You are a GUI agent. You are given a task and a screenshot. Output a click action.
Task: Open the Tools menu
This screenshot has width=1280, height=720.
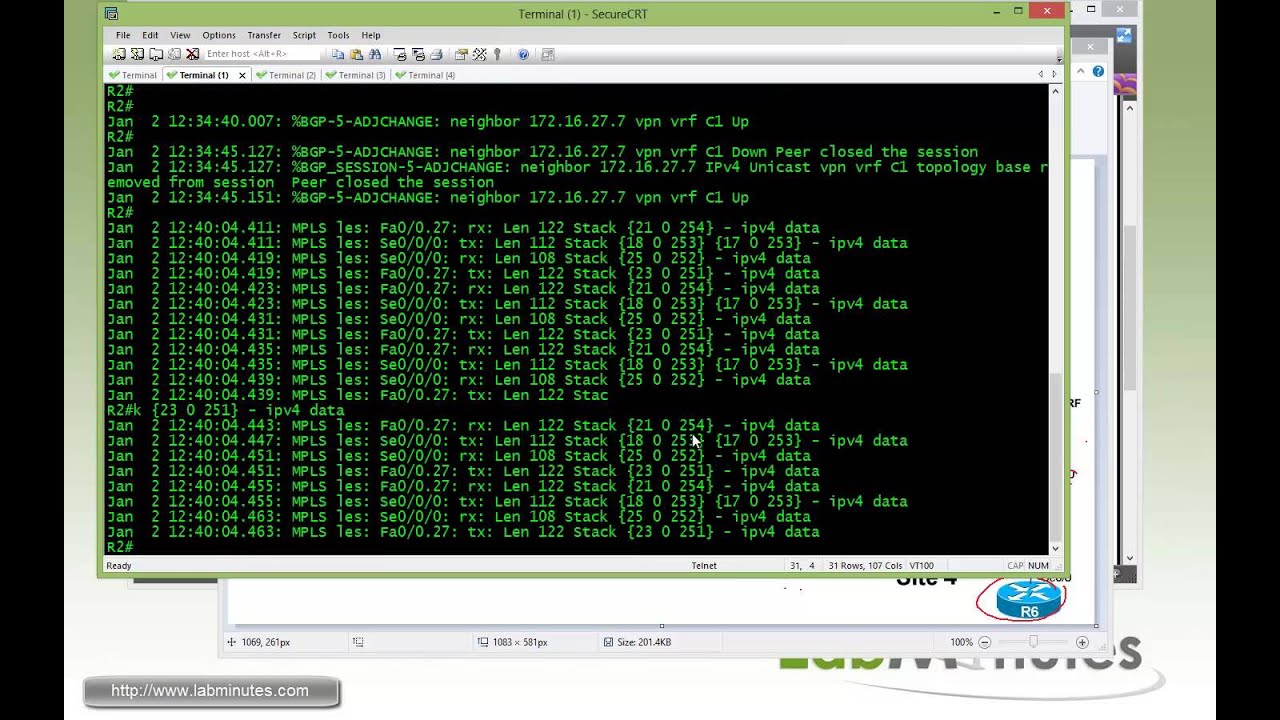pos(338,35)
